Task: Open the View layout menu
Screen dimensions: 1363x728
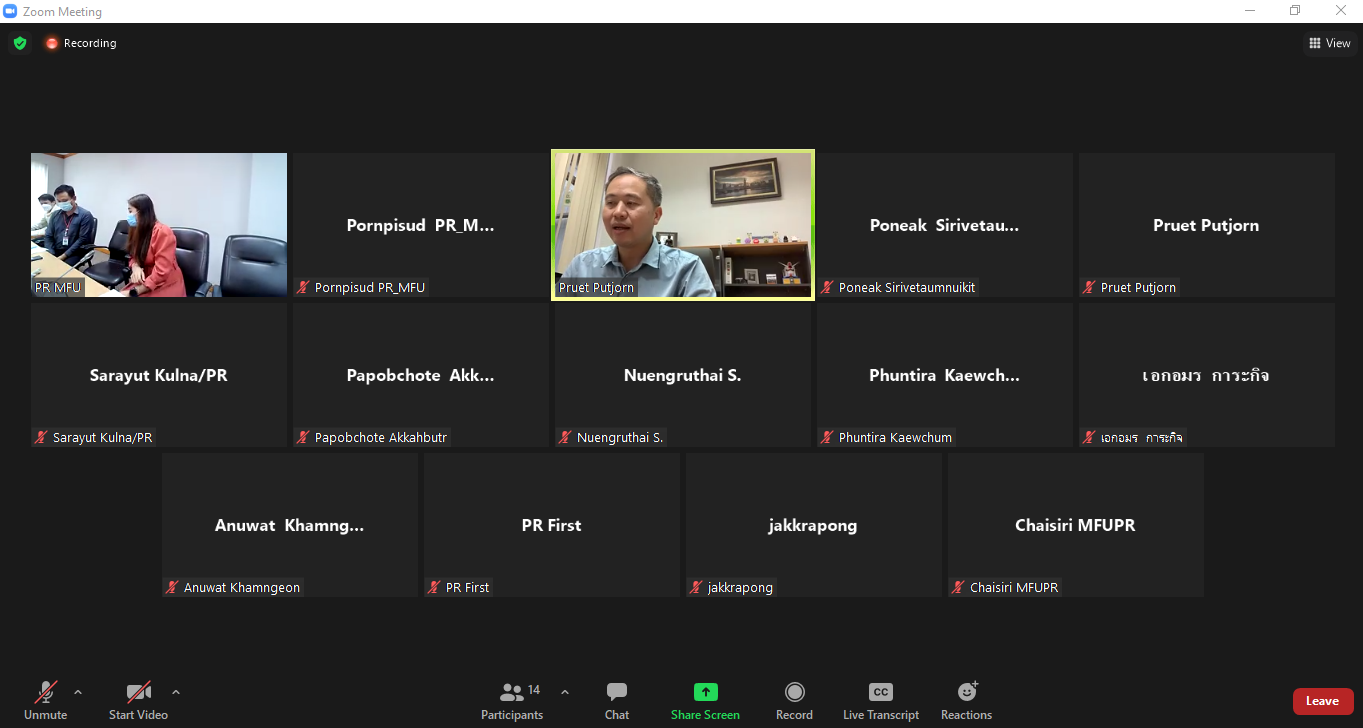Action: (1330, 43)
